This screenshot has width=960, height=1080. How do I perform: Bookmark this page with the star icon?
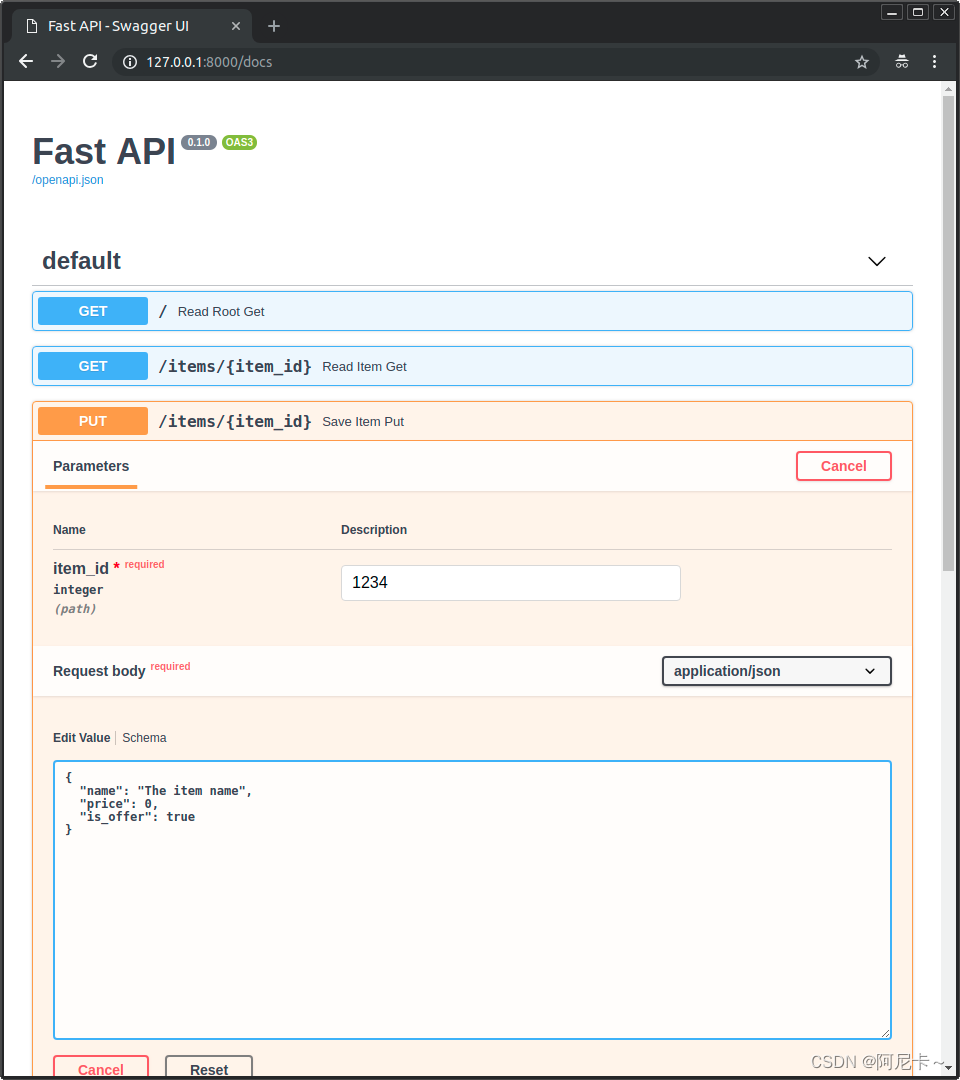pos(862,62)
